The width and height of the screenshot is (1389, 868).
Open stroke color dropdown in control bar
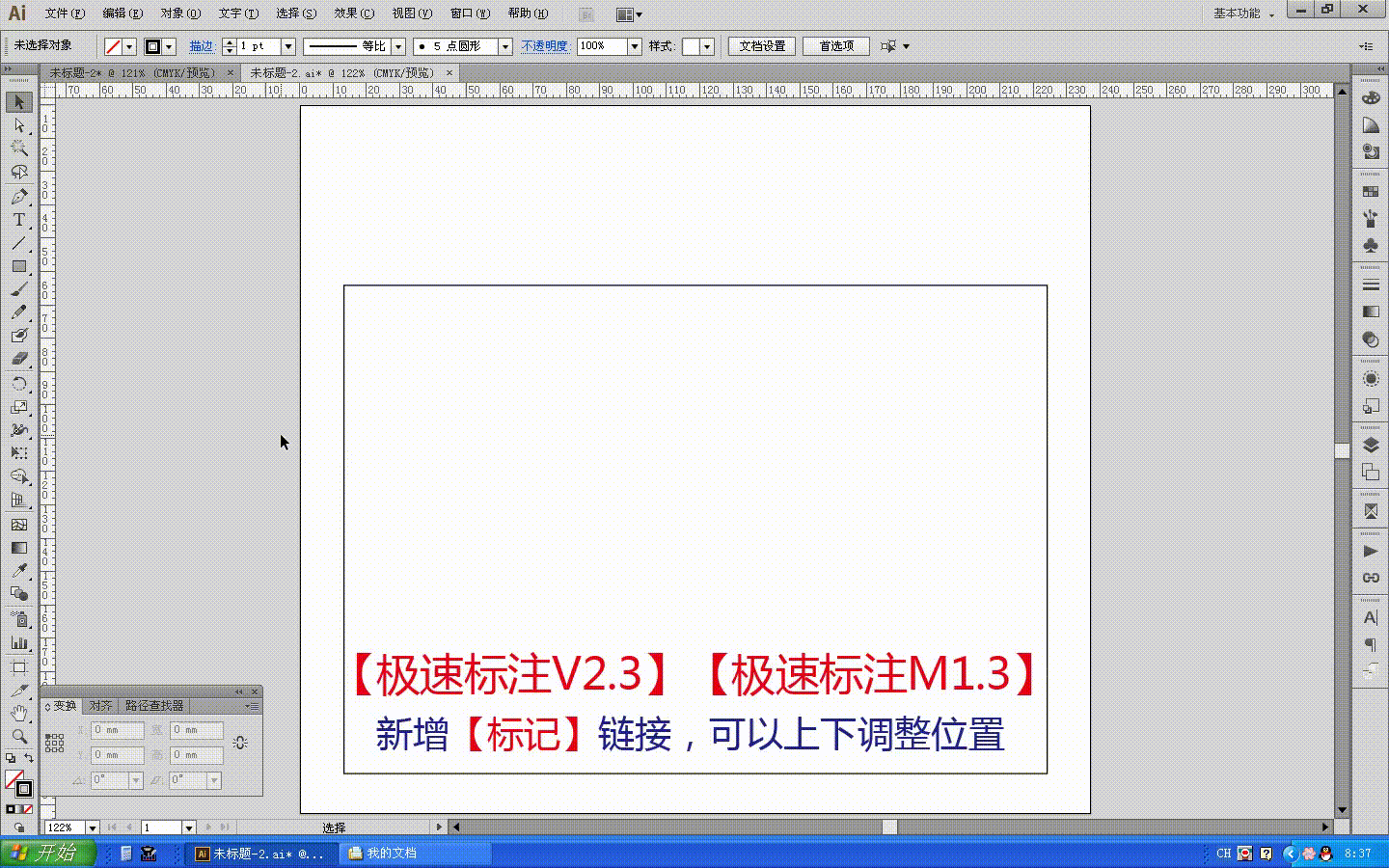click(169, 46)
